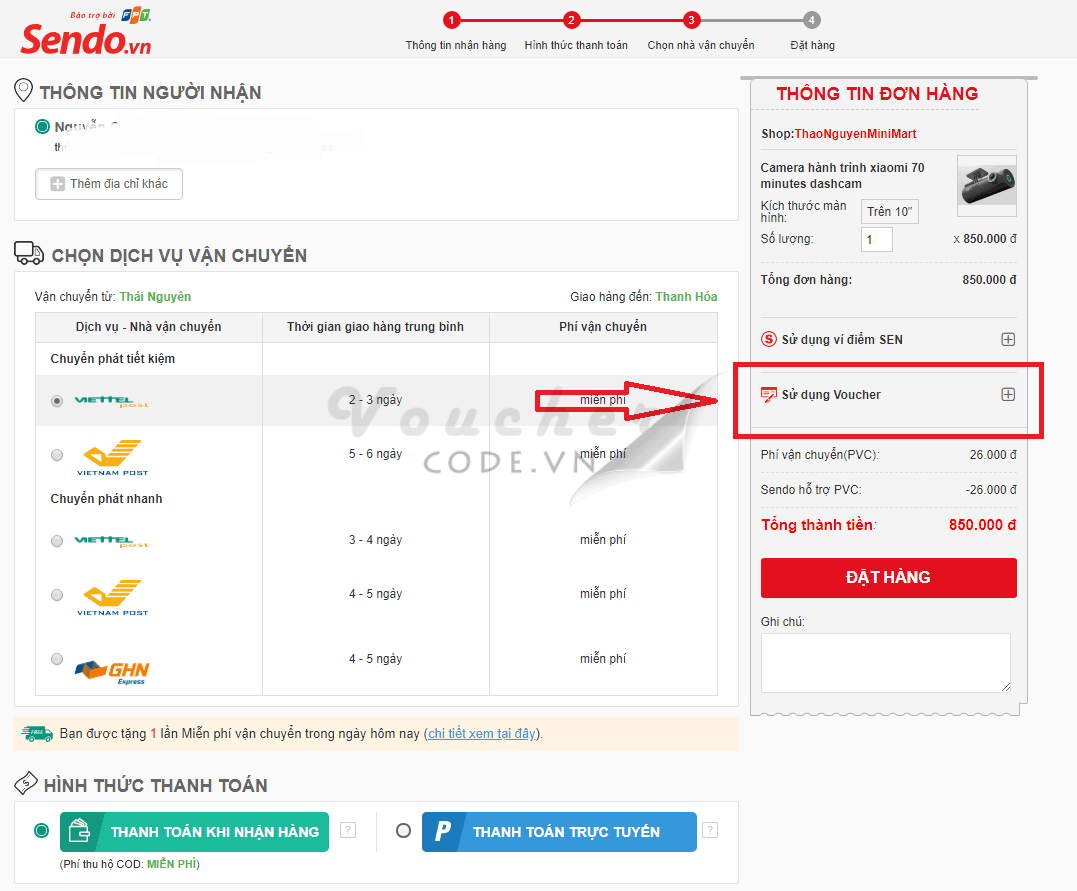This screenshot has width=1077, height=891.
Task: Select Vietnam Post economy shipping radio button
Action: pos(57,455)
